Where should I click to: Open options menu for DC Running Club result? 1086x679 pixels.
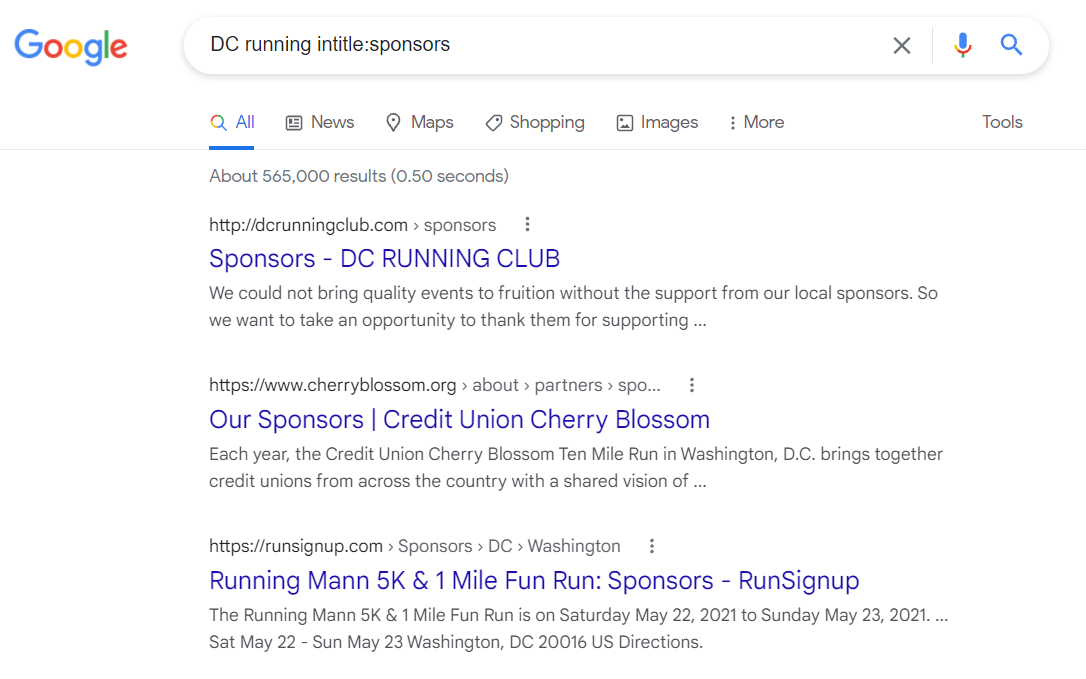point(527,224)
